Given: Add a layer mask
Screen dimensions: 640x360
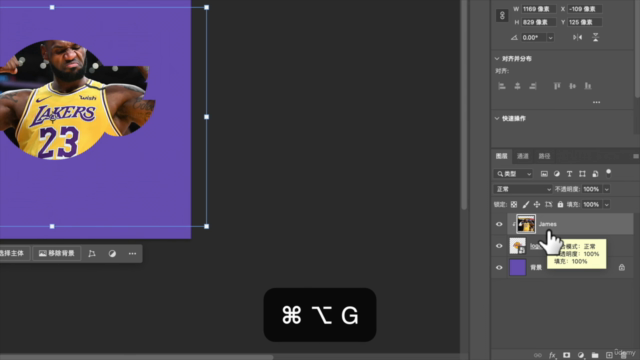Looking at the screenshot, I should [x=567, y=355].
